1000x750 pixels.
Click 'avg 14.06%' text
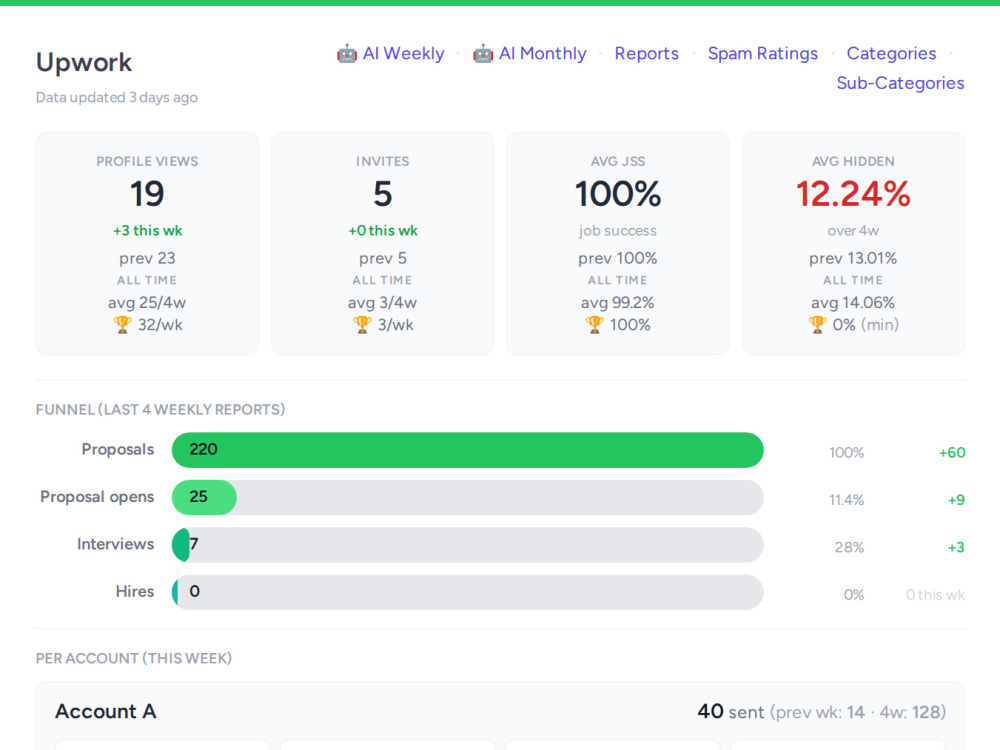853,302
